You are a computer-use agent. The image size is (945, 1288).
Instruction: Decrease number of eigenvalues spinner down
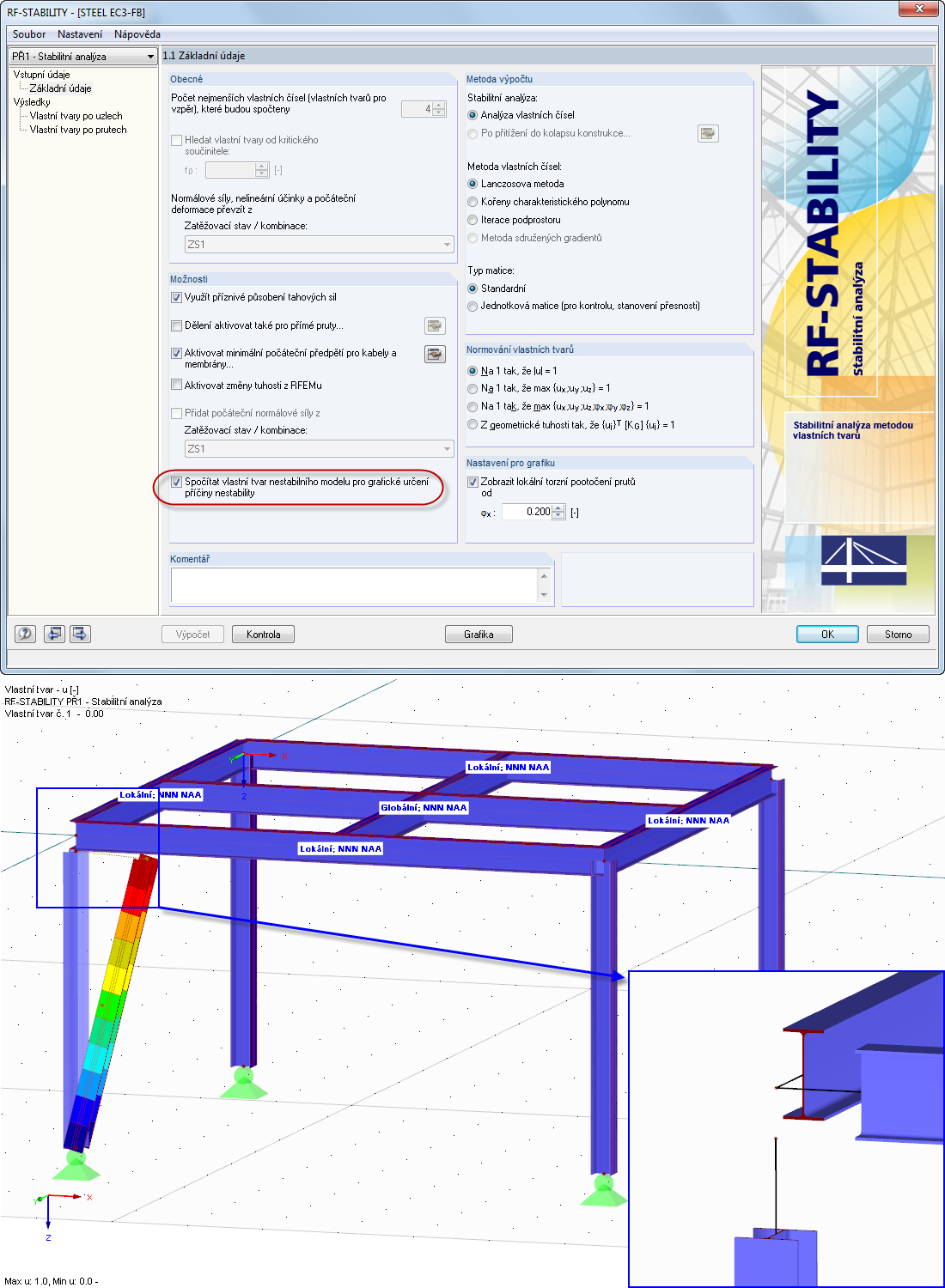tap(439, 112)
